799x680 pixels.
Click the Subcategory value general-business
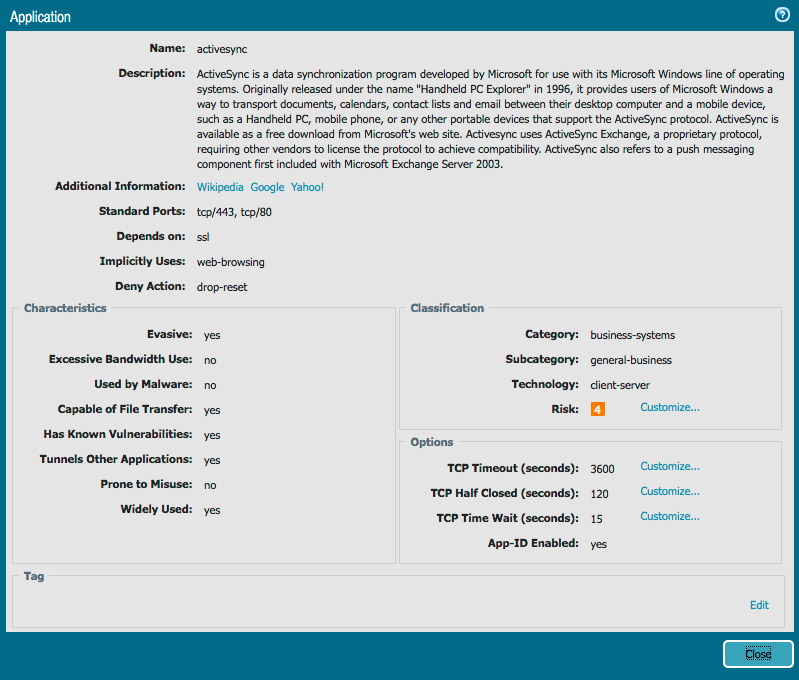coord(631,360)
